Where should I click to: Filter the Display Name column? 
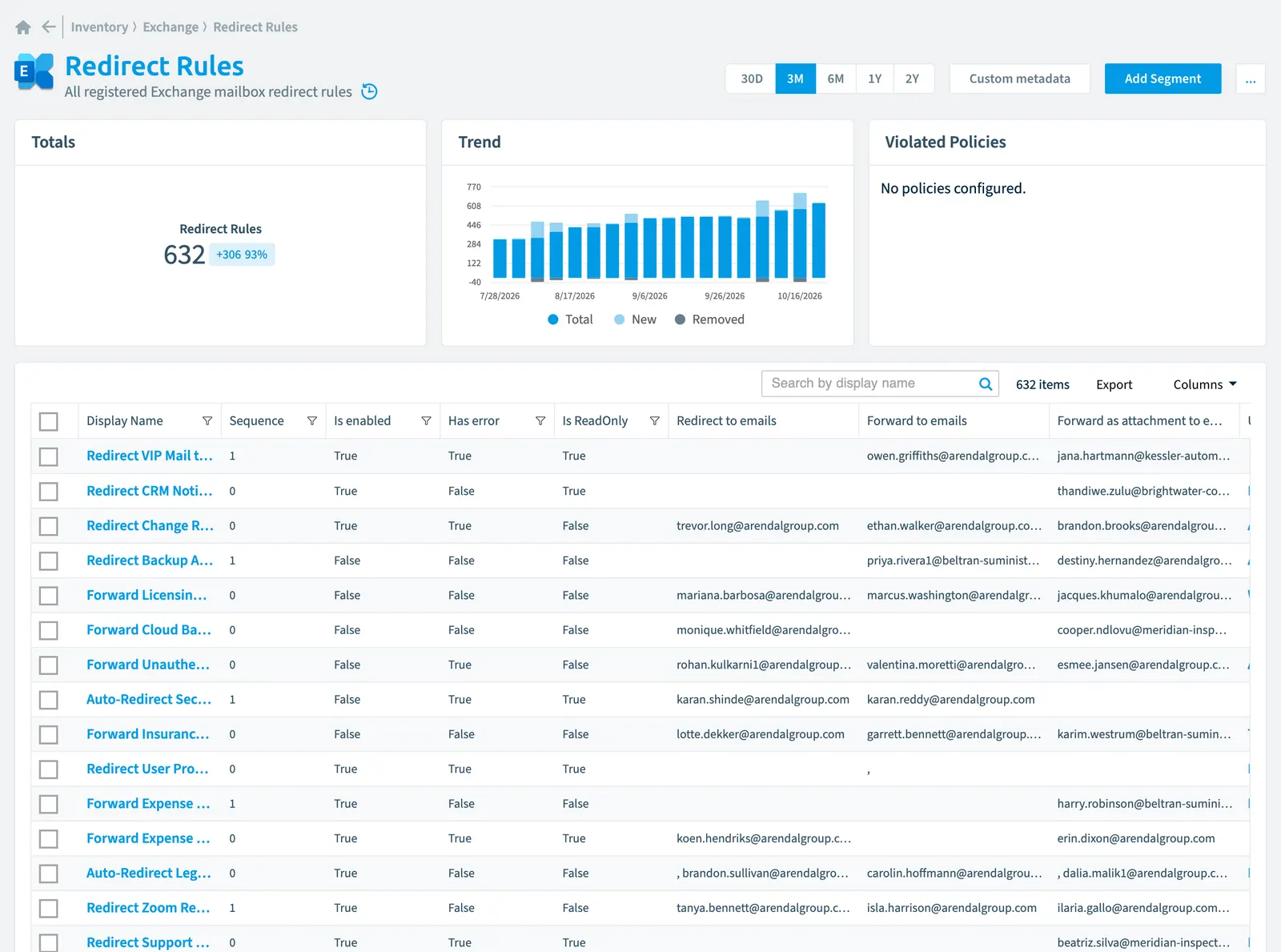207,421
